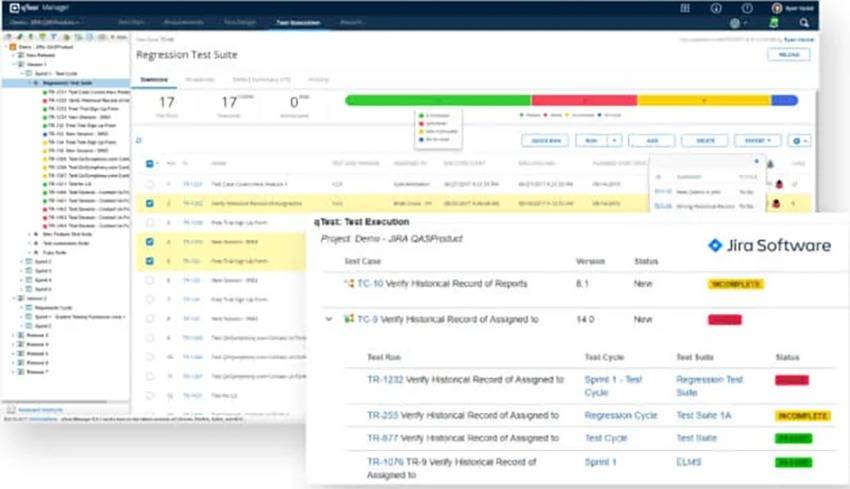Screen dimensions: 850x489
Task: Open the Requirements navbar tab
Action: [184, 22]
